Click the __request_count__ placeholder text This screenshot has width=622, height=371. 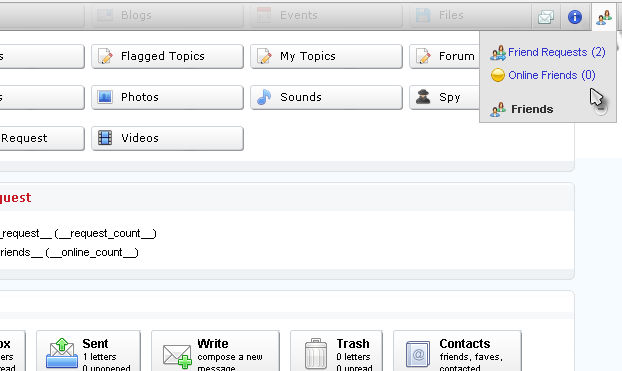[105, 233]
